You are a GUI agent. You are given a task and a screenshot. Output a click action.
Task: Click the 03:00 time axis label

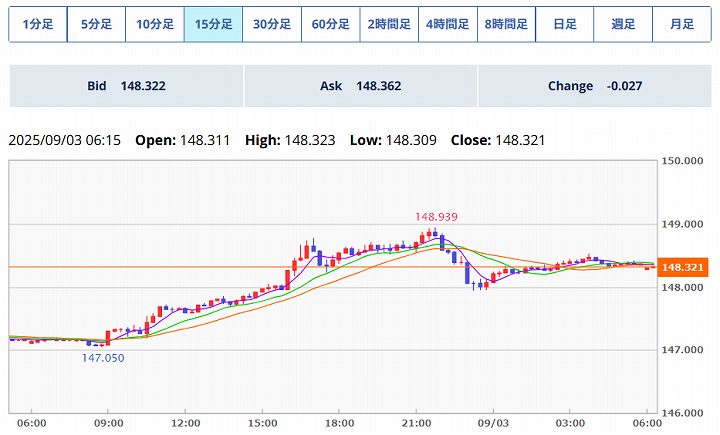point(570,423)
